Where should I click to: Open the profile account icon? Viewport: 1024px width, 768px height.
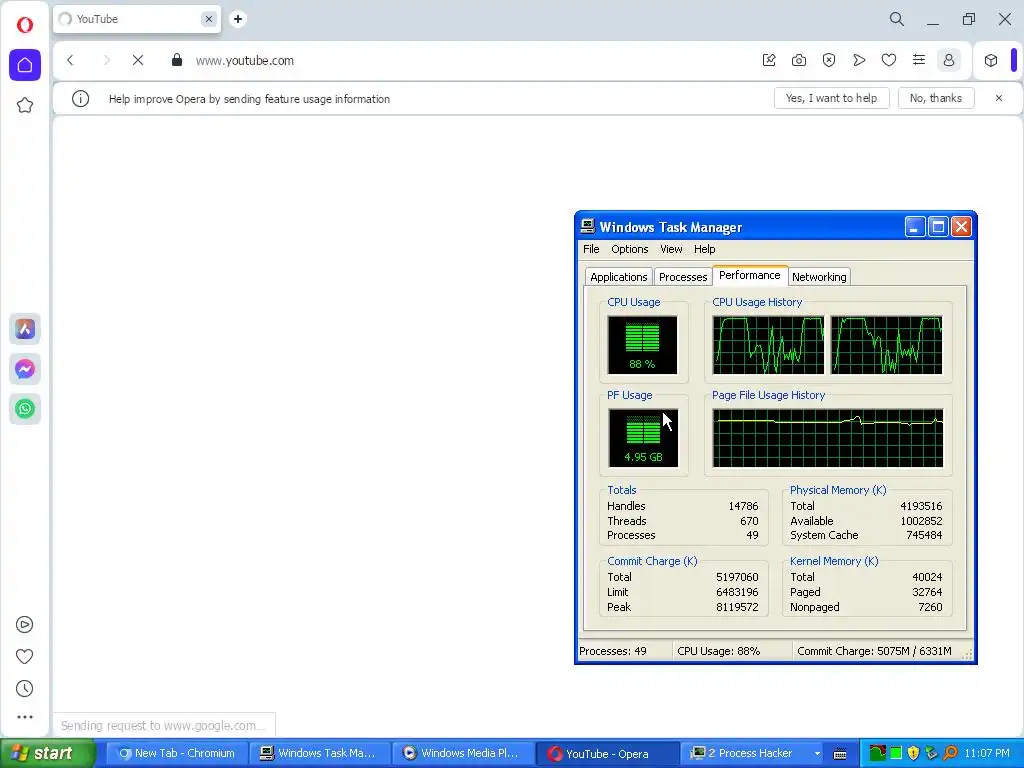click(949, 60)
